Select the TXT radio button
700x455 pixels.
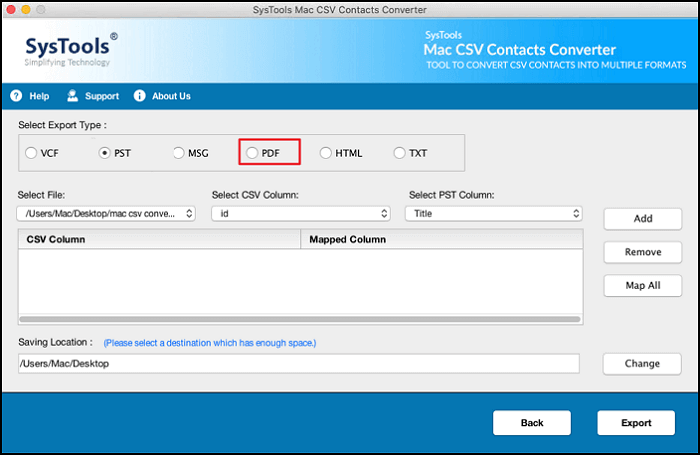400,153
